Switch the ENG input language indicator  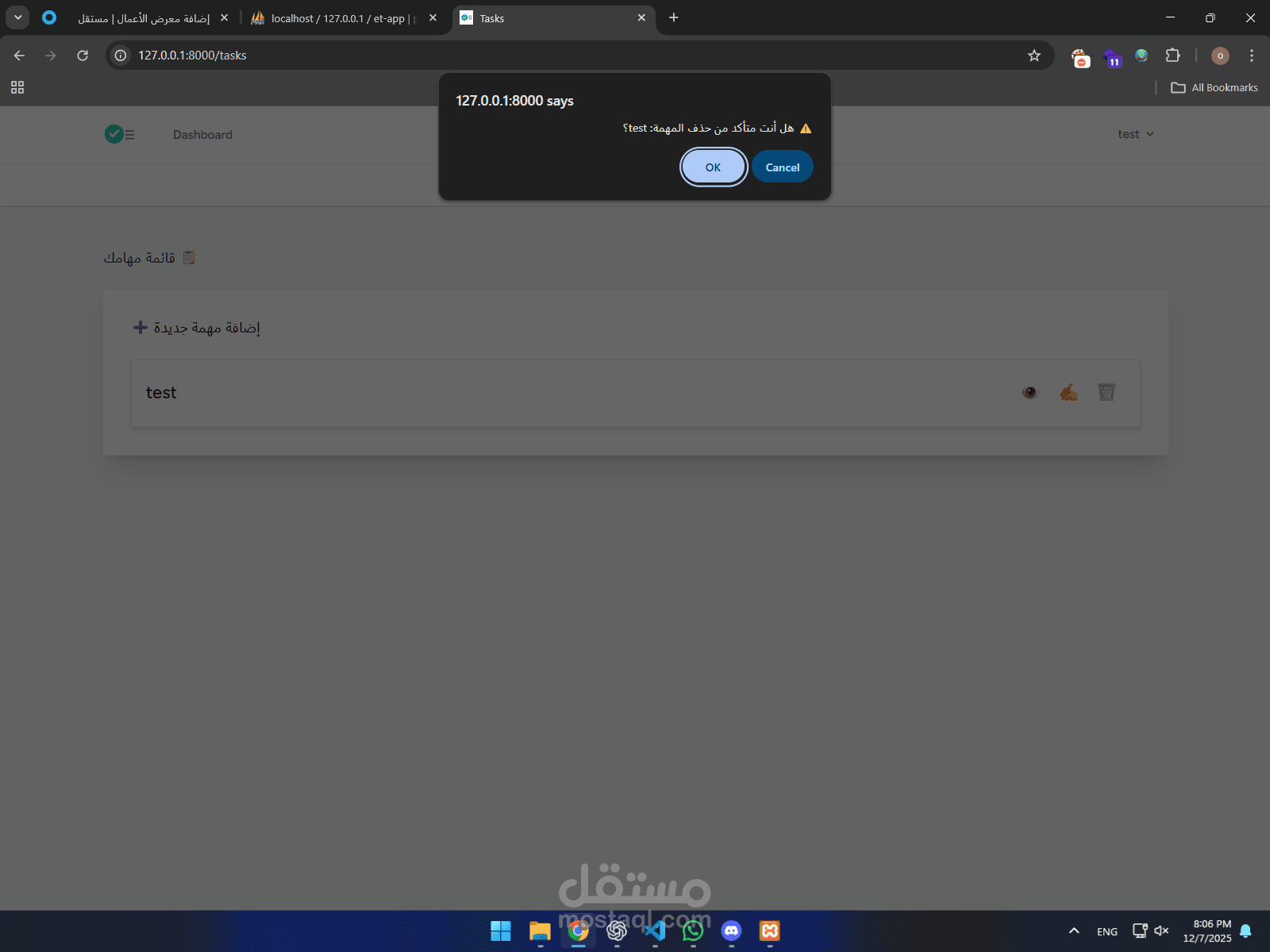click(1107, 931)
